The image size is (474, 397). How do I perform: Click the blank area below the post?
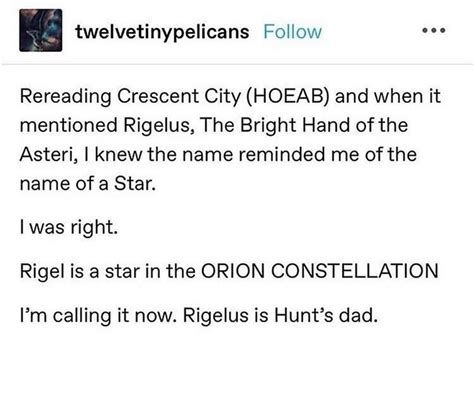(237, 362)
